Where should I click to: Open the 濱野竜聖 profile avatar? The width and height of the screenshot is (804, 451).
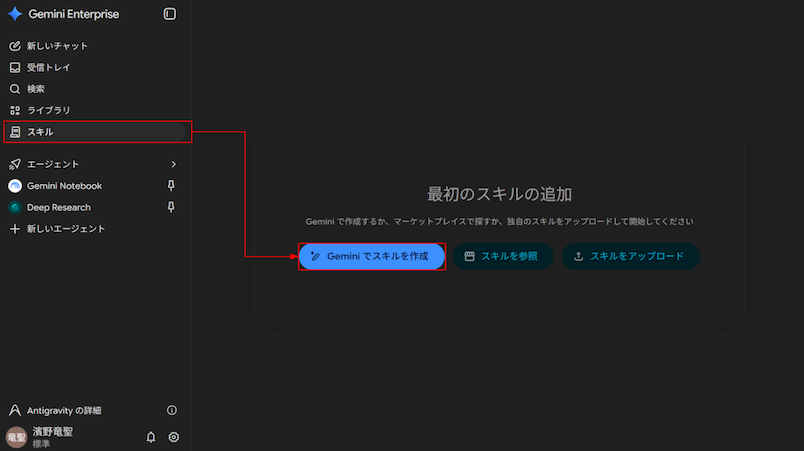click(16, 437)
